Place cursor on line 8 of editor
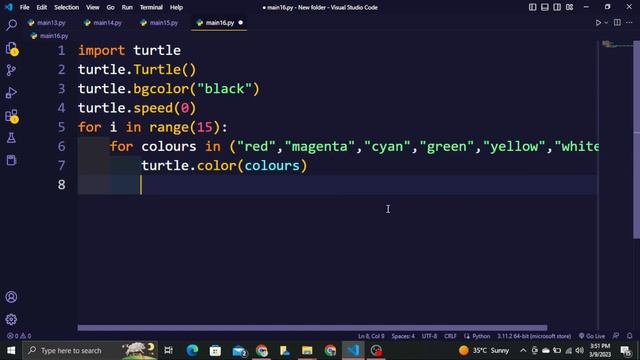Image resolution: width=640 pixels, height=360 pixels. [x=338, y=184]
